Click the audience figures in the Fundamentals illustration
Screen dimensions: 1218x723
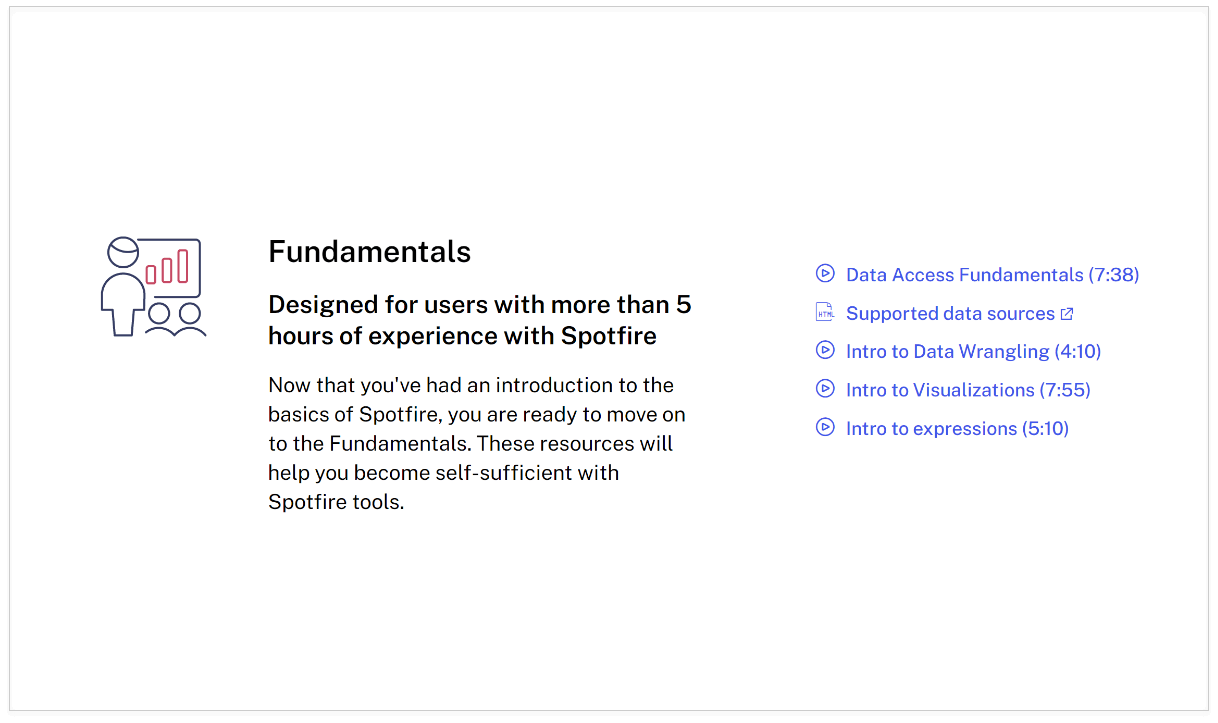[175, 320]
